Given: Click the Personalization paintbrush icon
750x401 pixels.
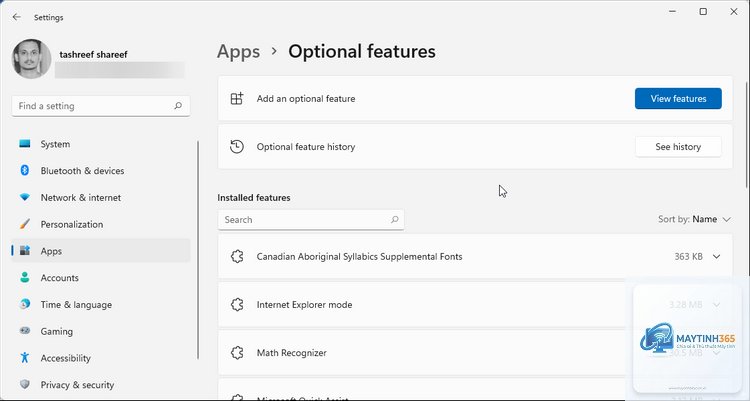Looking at the screenshot, I should pyautogui.click(x=25, y=224).
